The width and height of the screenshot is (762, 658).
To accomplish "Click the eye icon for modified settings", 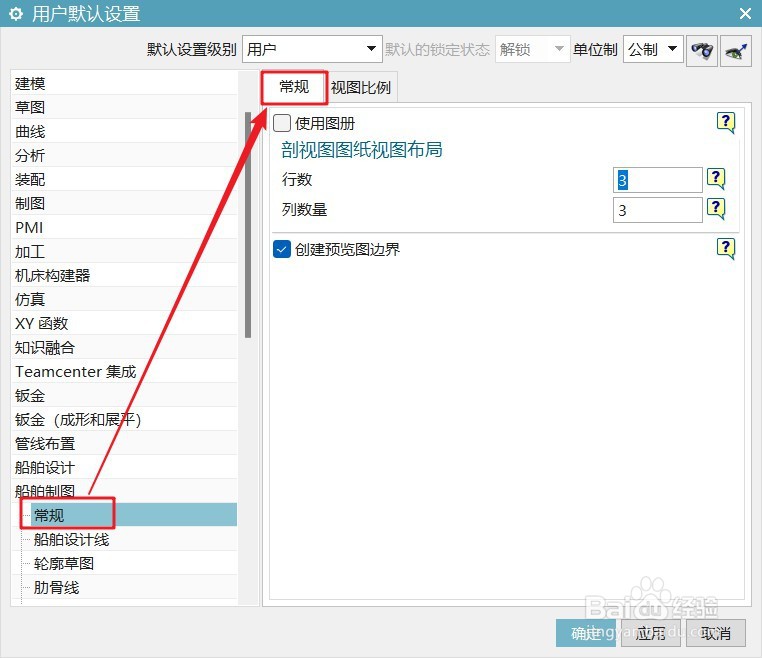I will [736, 51].
